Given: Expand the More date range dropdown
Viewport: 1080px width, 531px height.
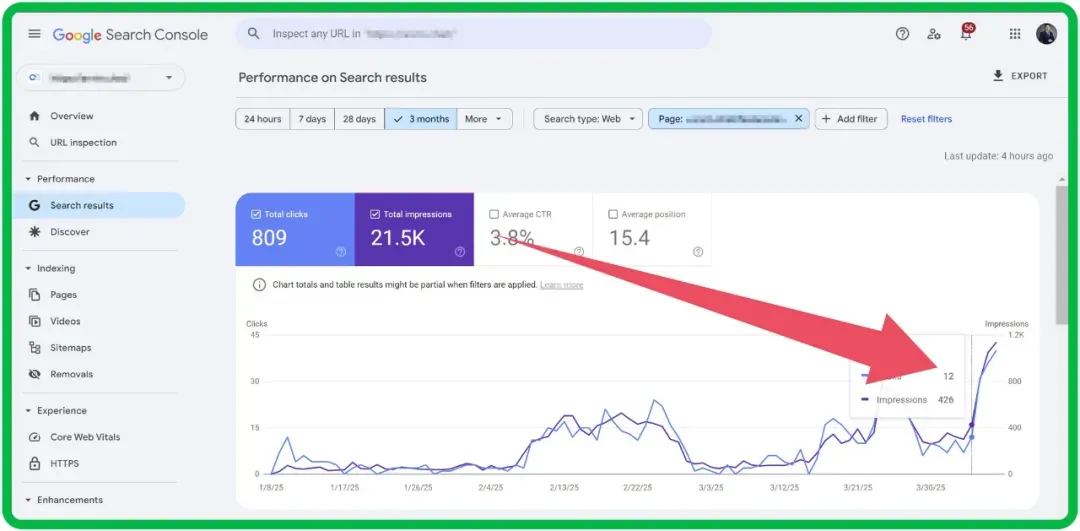Looking at the screenshot, I should click(484, 119).
